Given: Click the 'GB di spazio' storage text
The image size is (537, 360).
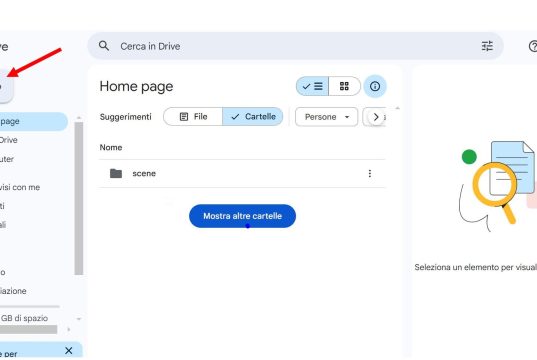Looking at the screenshot, I should pos(24,318).
